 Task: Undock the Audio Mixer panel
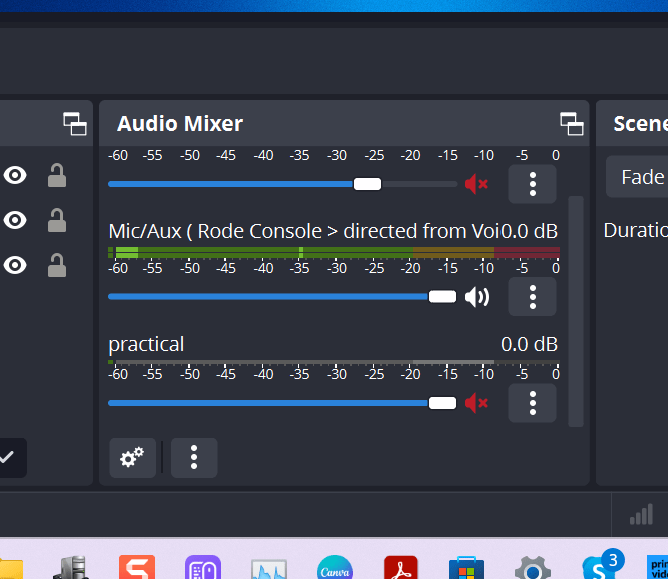(x=571, y=124)
